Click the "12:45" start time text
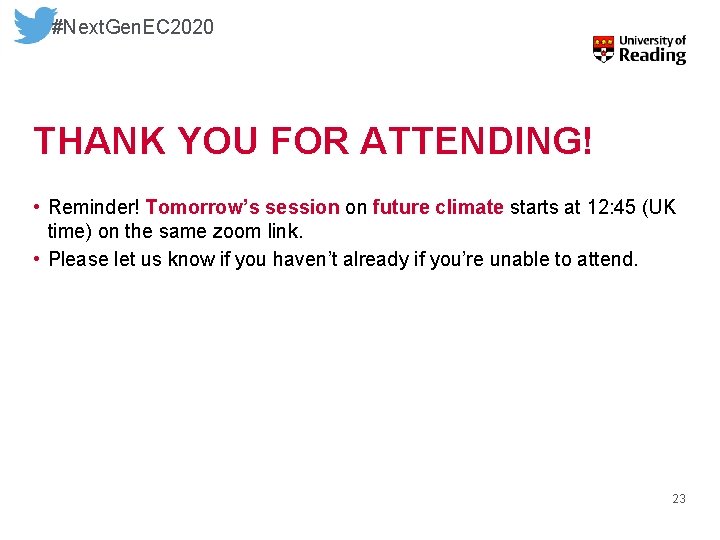The width and height of the screenshot is (720, 540). [x=611, y=207]
